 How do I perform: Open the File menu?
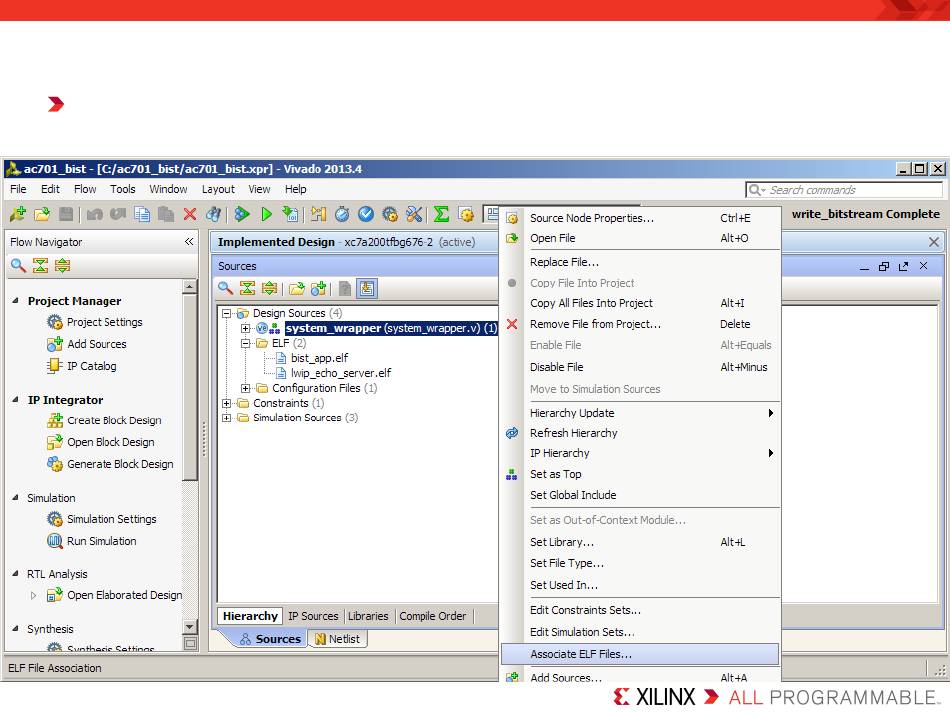point(18,189)
